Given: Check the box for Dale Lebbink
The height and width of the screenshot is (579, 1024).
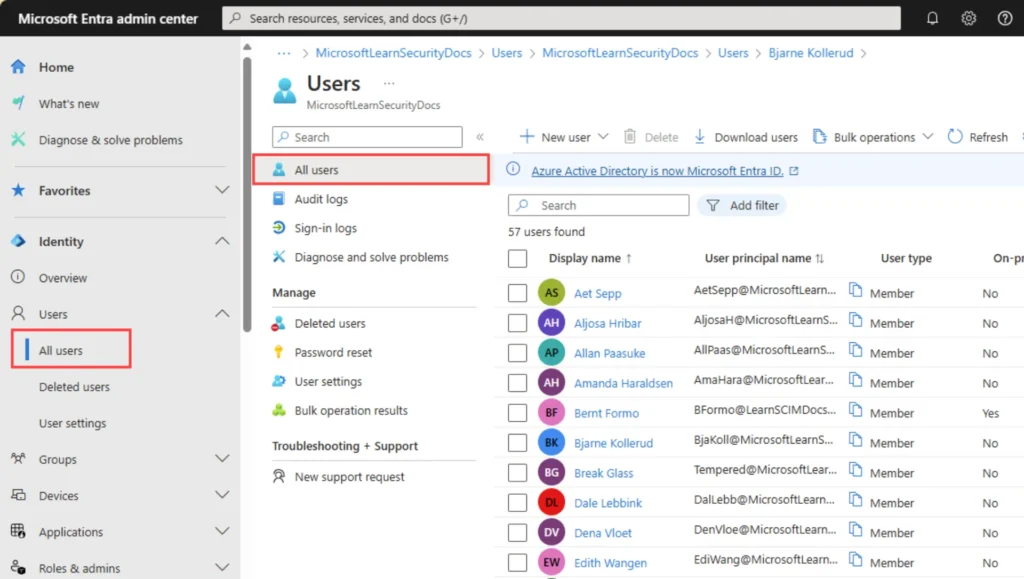Looking at the screenshot, I should [517, 503].
